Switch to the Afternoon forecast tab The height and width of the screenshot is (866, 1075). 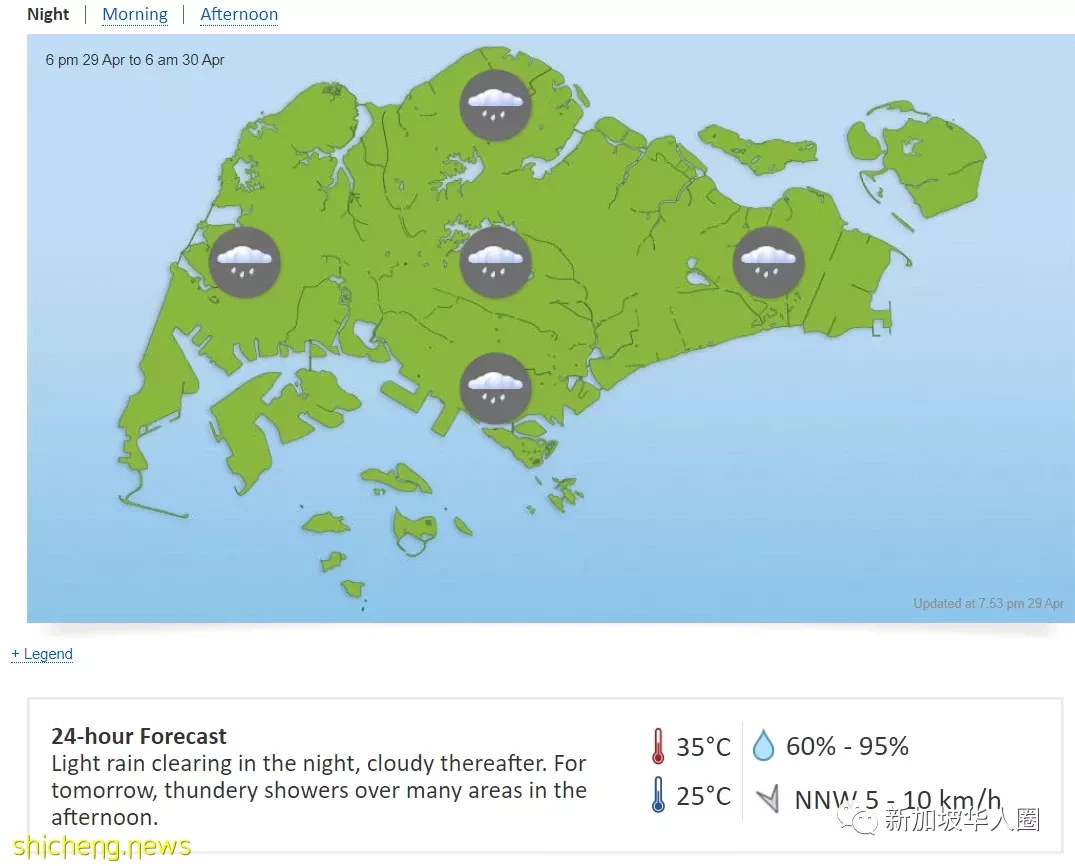point(239,14)
